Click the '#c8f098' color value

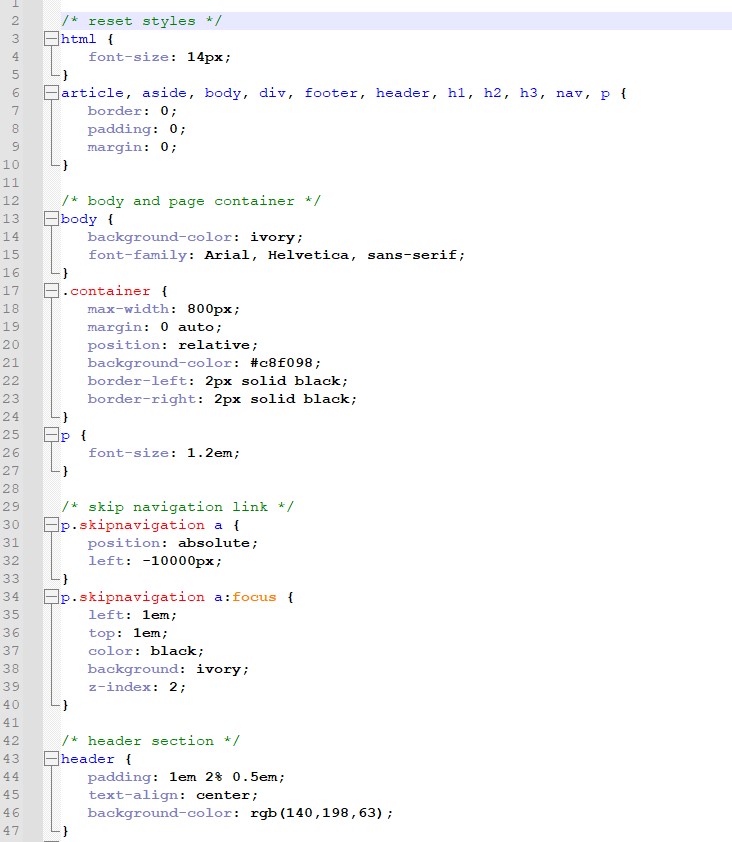point(281,362)
